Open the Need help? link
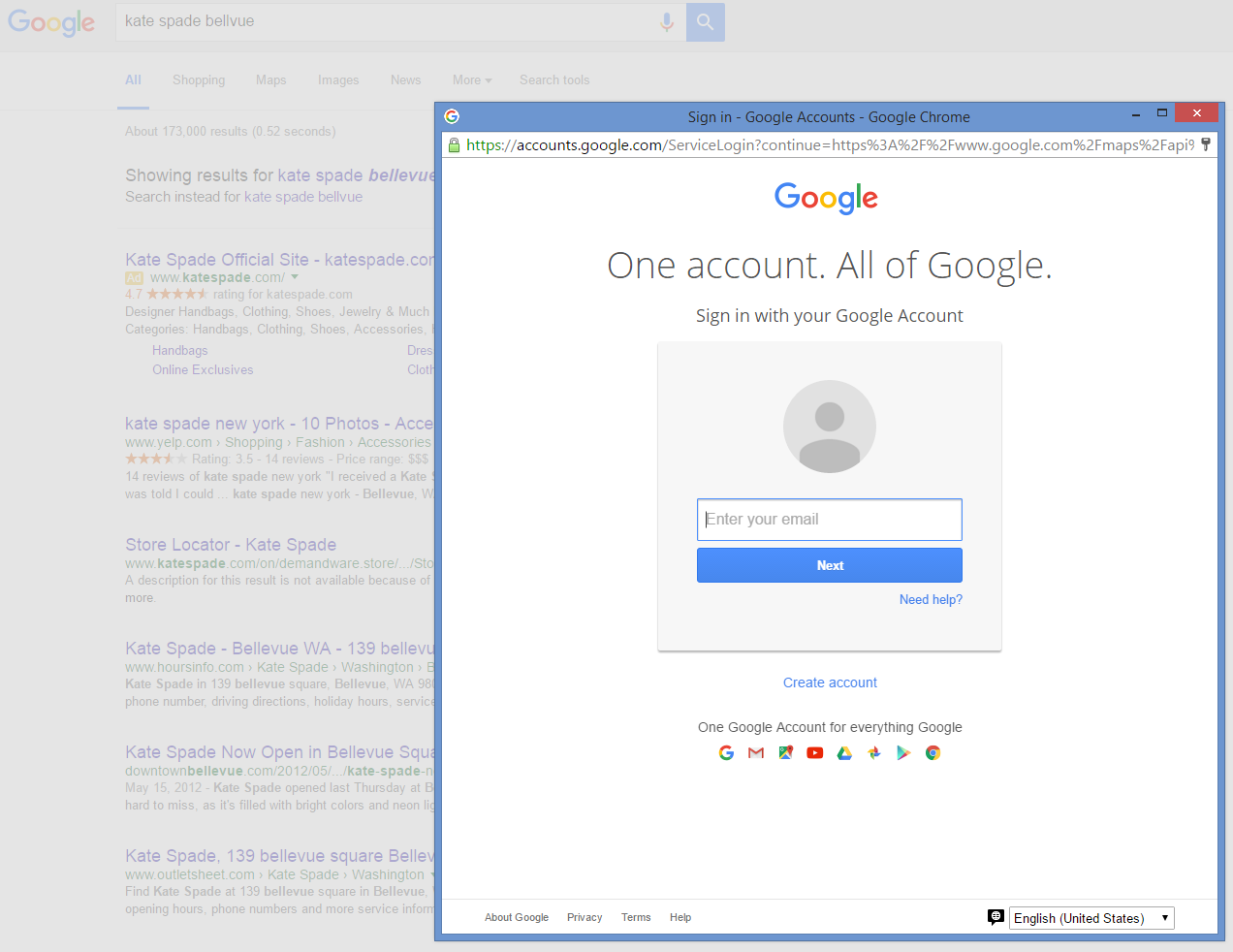1233x952 pixels. click(x=931, y=599)
